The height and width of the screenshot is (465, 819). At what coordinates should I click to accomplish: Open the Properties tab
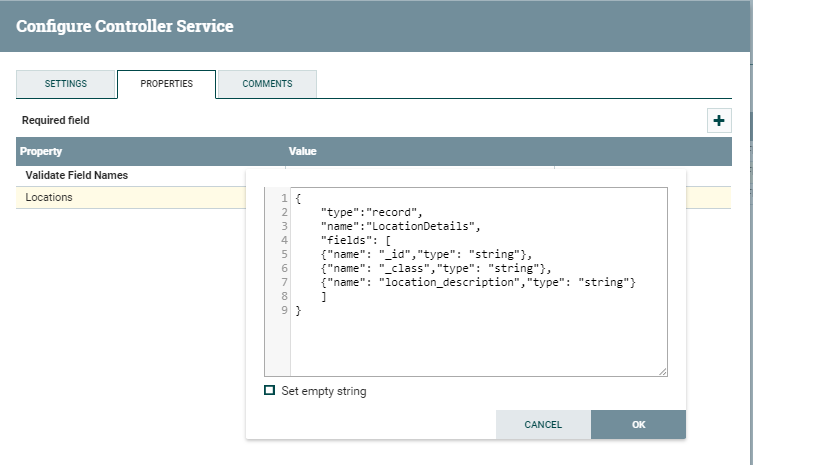(166, 84)
